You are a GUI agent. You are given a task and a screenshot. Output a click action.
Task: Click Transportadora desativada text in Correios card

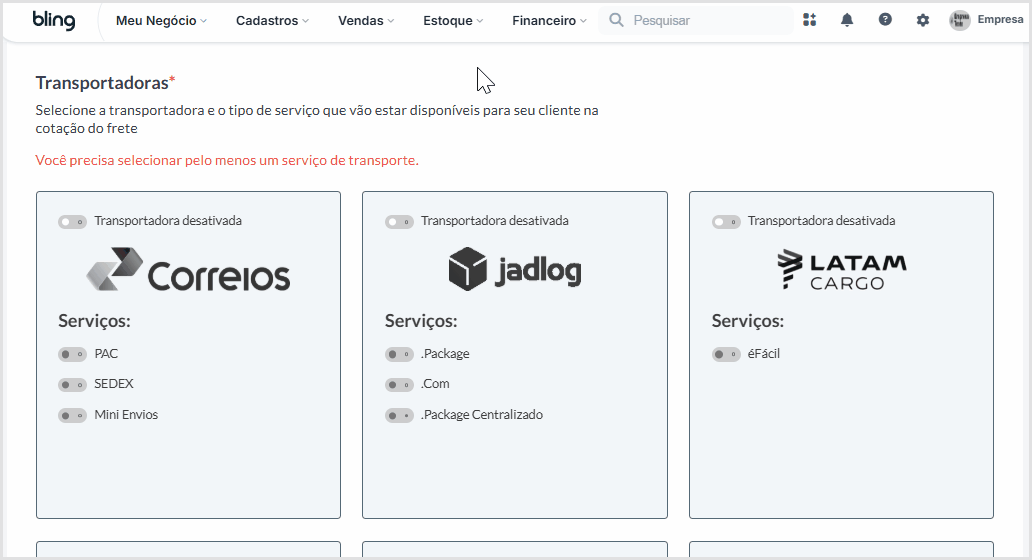pos(168,221)
